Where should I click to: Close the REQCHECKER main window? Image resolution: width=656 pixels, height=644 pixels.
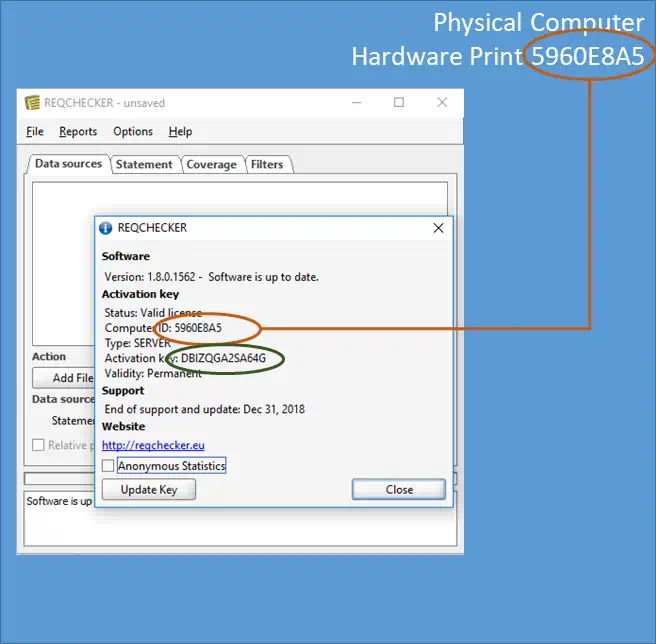[442, 103]
